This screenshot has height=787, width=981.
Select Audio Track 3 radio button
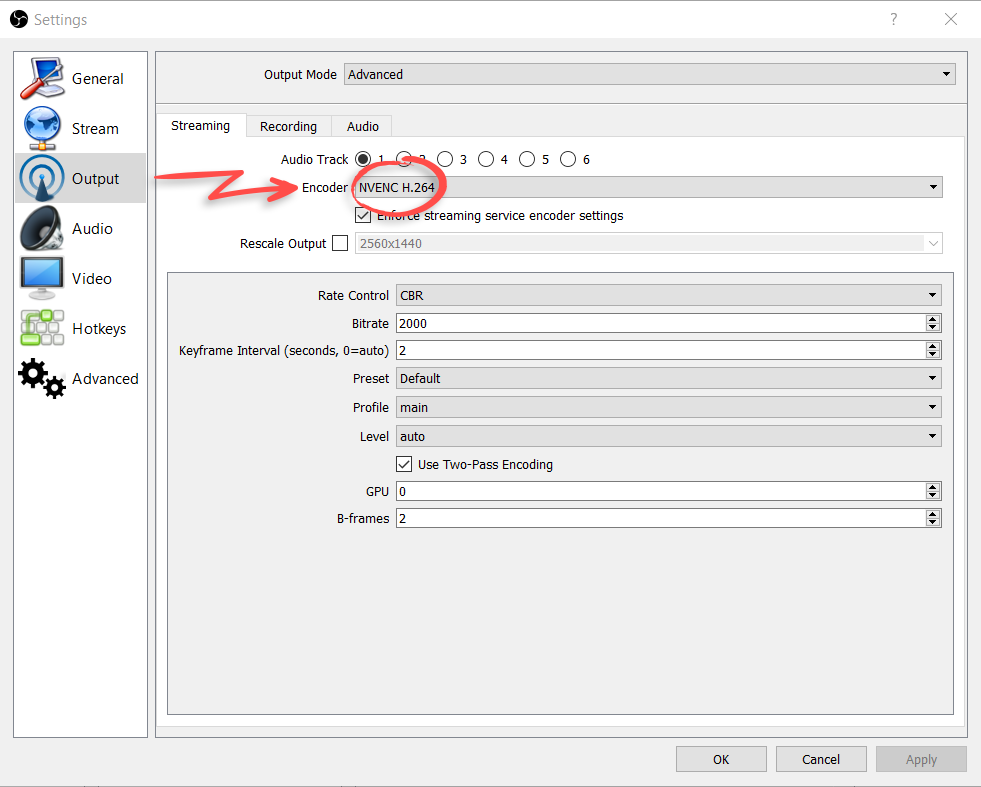[x=446, y=159]
